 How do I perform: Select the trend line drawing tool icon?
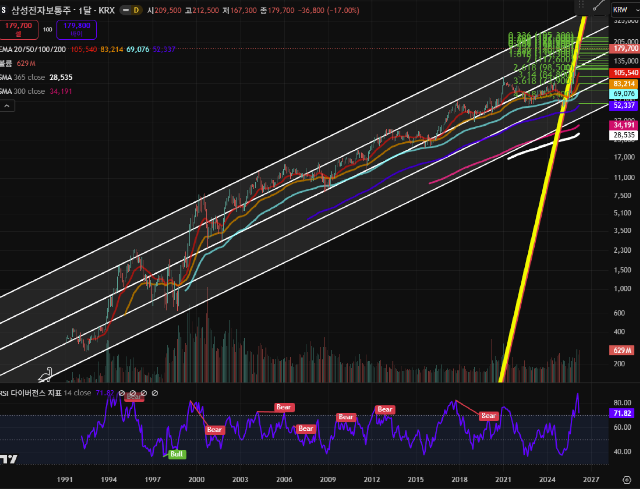click(x=599, y=6)
